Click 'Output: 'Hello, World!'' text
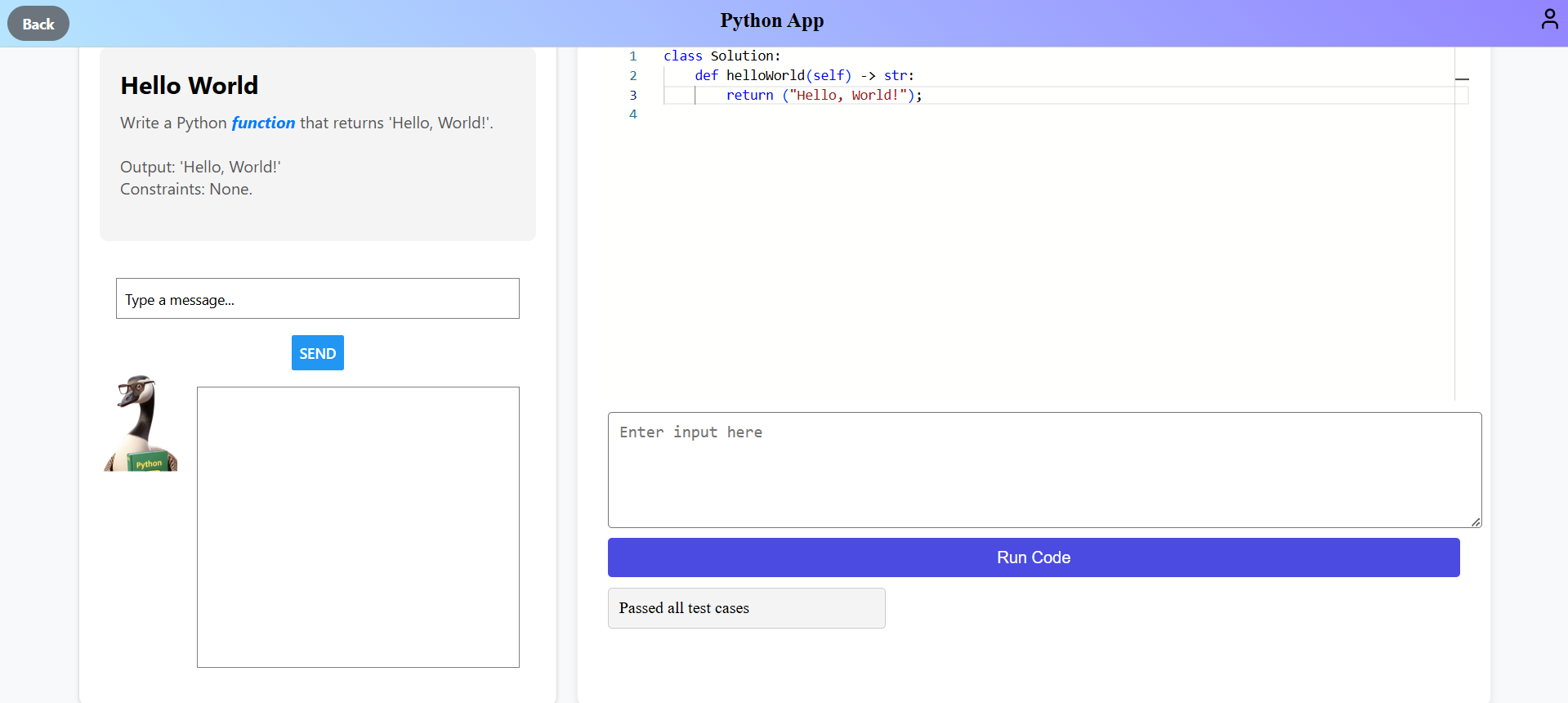Image resolution: width=1568 pixels, height=703 pixels. (200, 167)
